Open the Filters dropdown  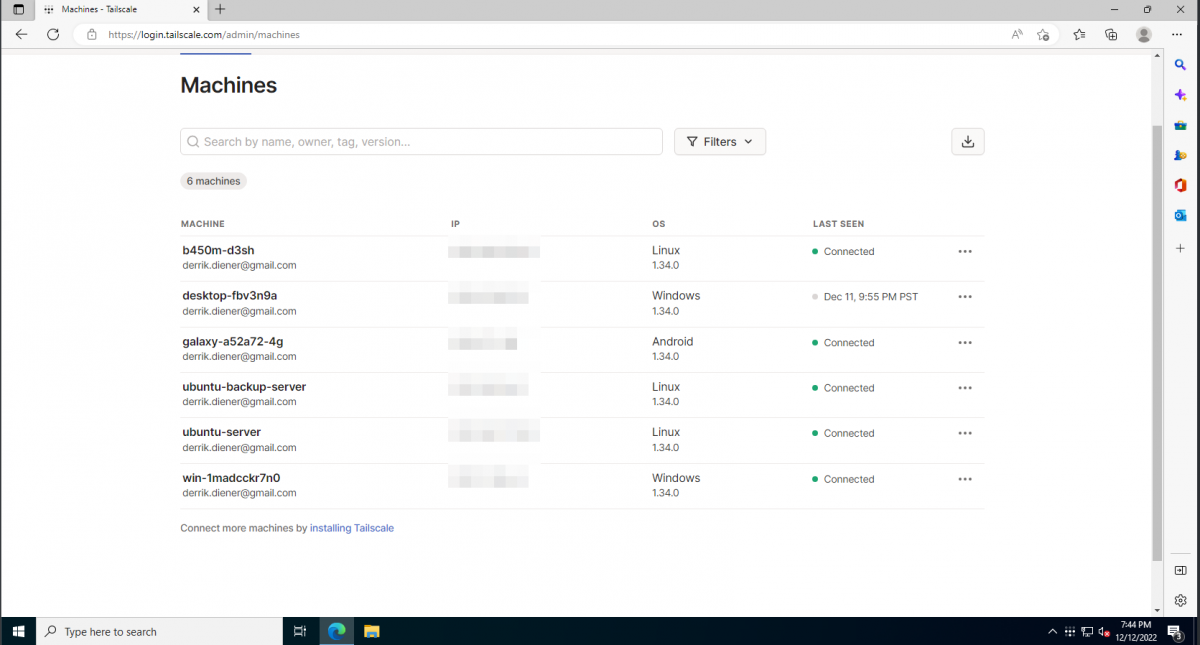click(719, 141)
